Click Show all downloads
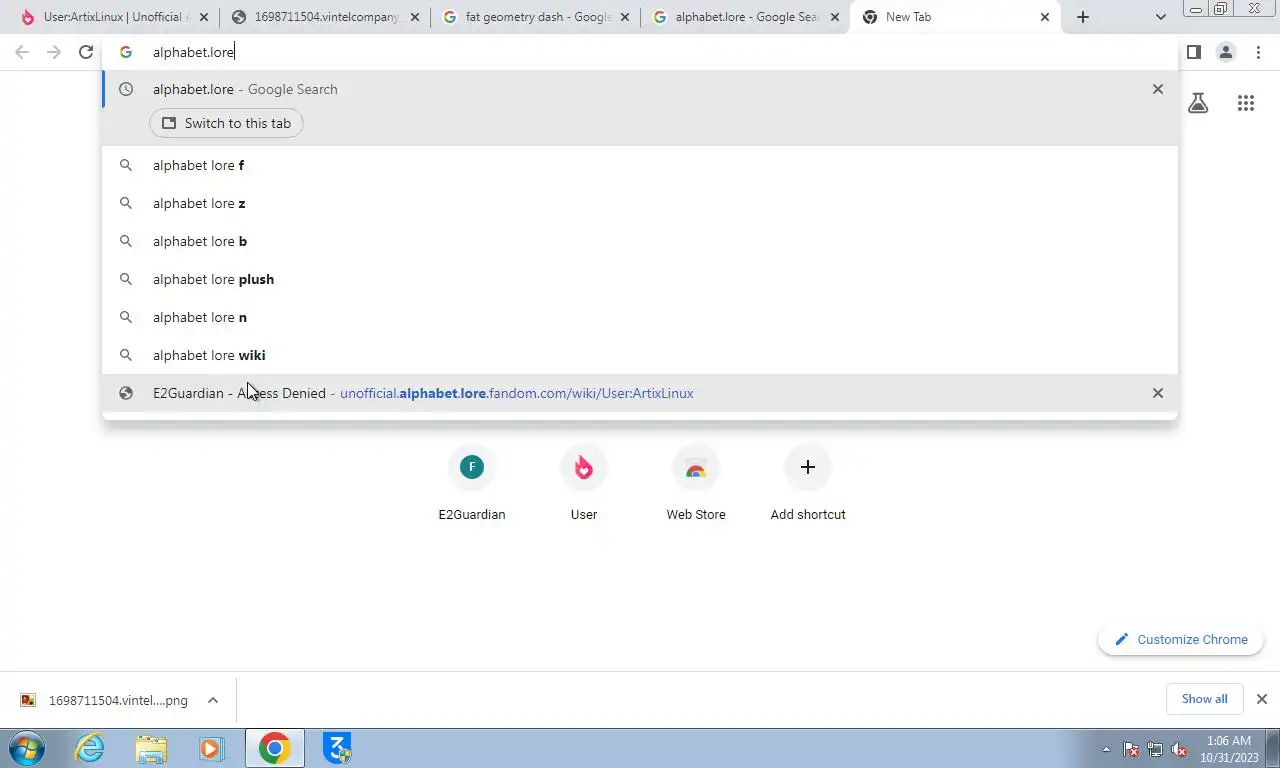This screenshot has height=768, width=1280. pyautogui.click(x=1204, y=699)
